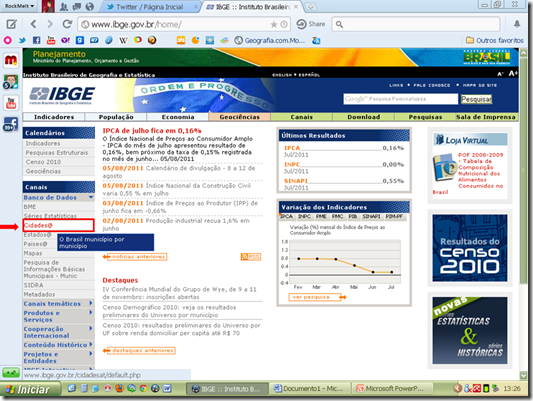Select the PIB tab in chart
533x401 pixels.
(x=353, y=216)
